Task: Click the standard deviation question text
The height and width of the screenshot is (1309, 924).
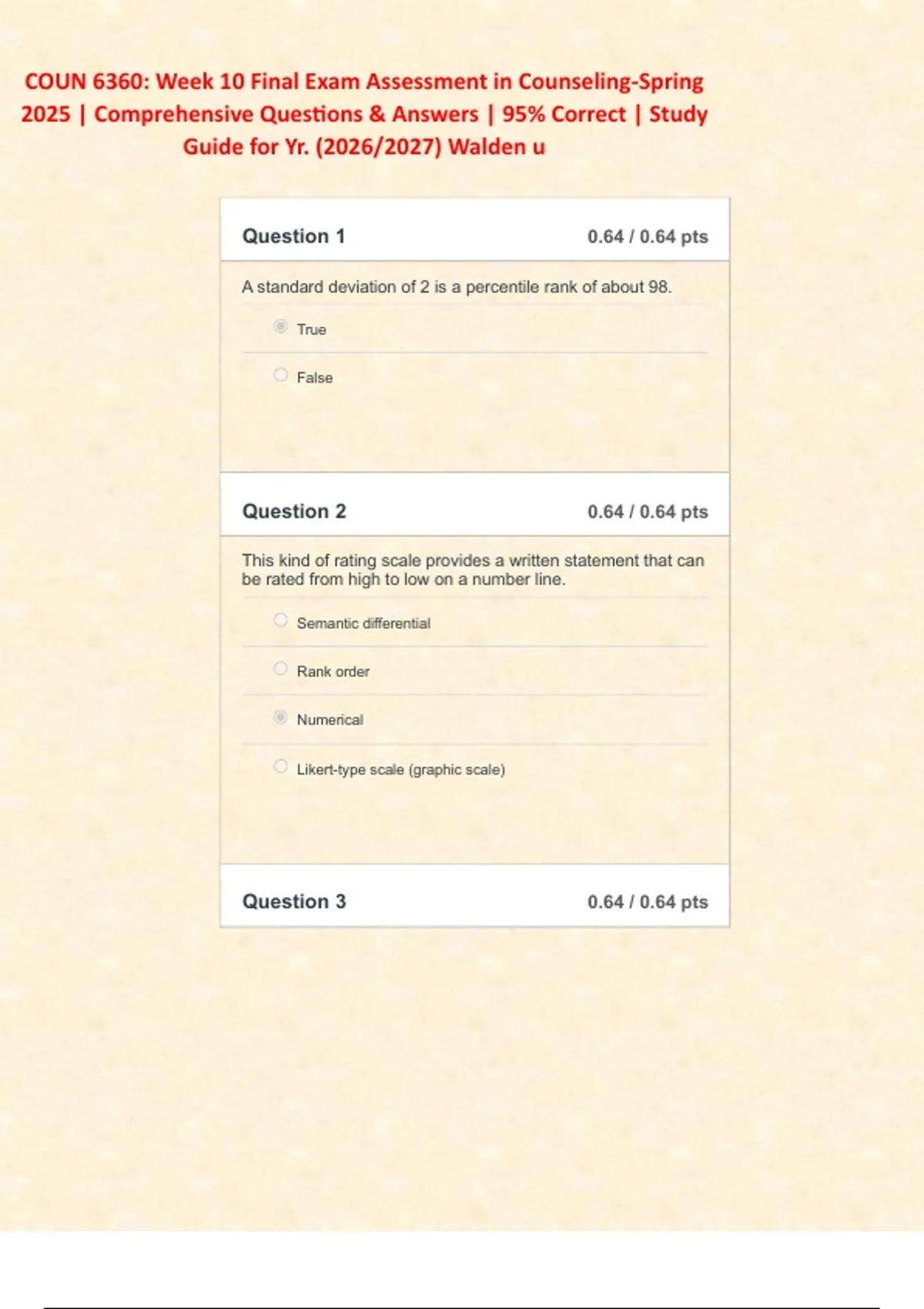Action: tap(457, 287)
